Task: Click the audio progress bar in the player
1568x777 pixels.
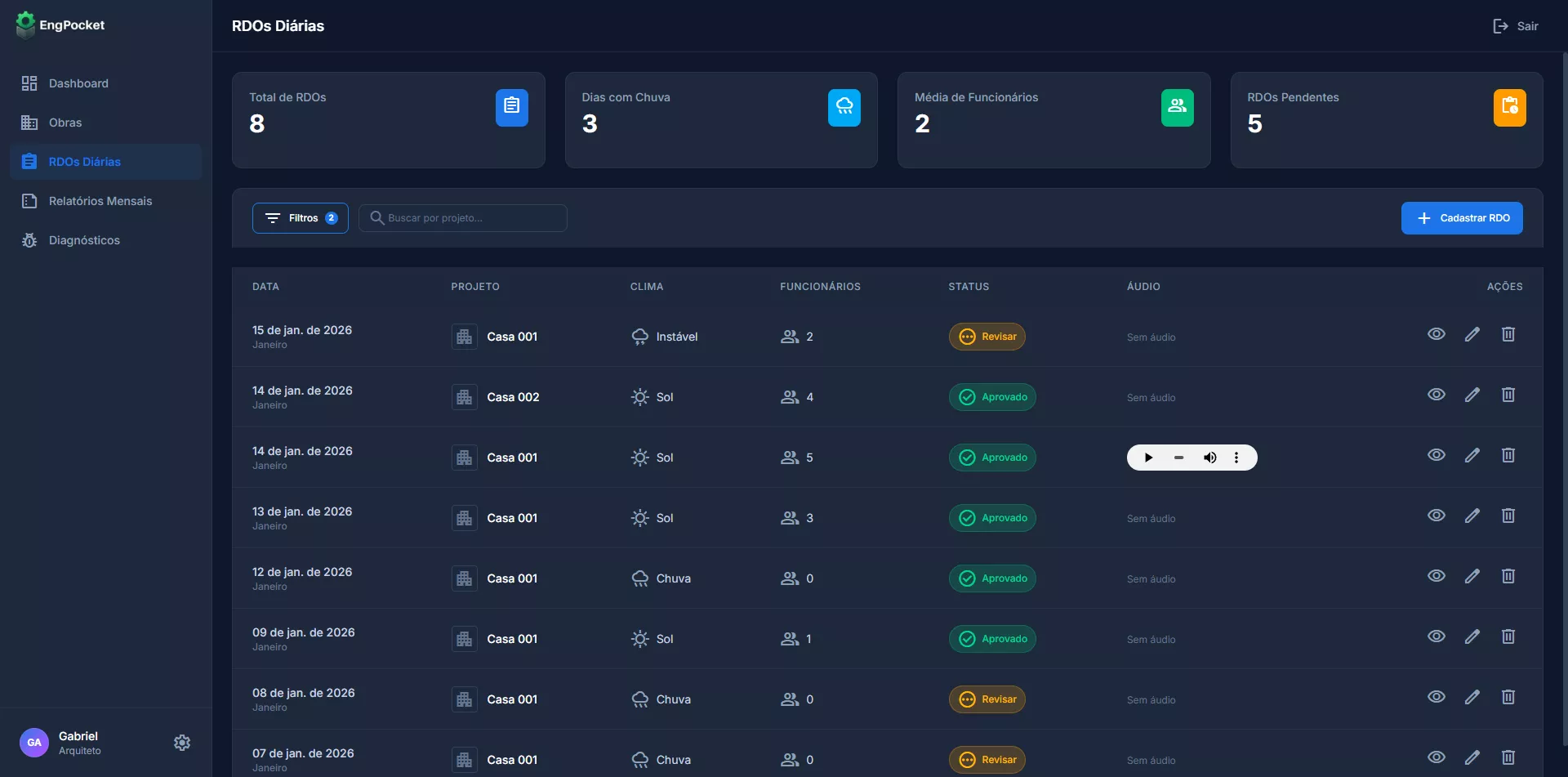Action: (1178, 458)
